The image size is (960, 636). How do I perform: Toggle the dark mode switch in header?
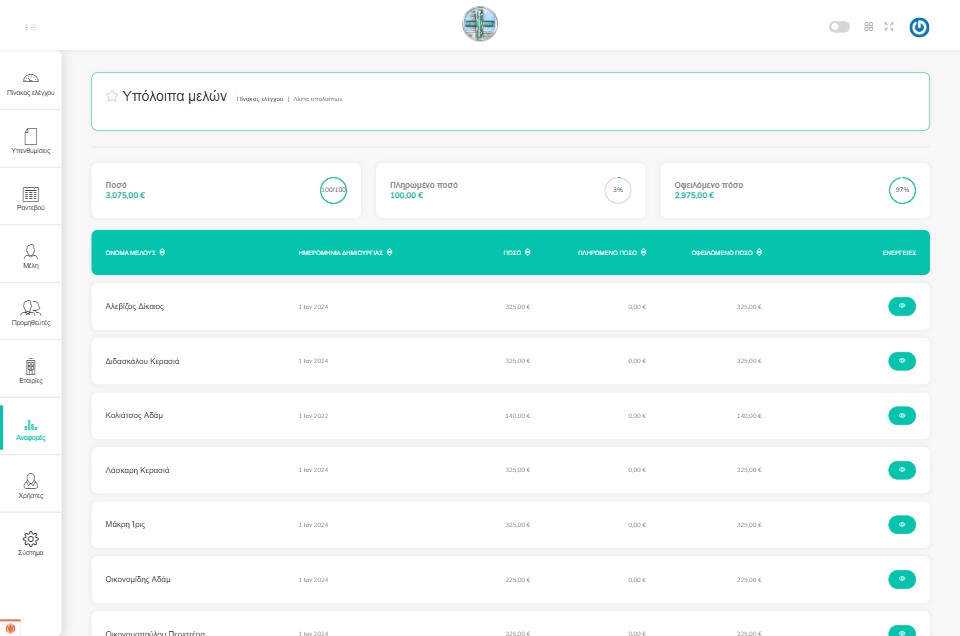pos(839,27)
